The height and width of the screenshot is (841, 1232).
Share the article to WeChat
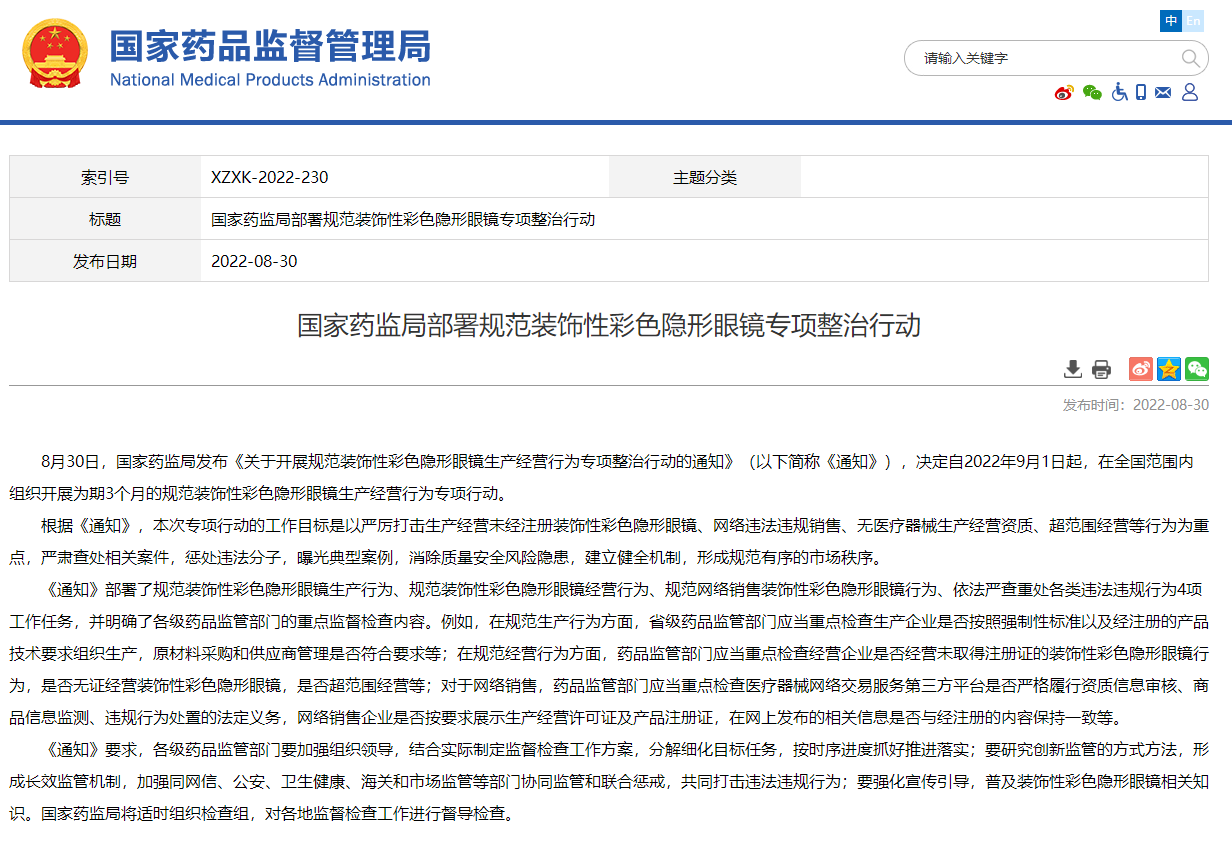(x=1196, y=369)
